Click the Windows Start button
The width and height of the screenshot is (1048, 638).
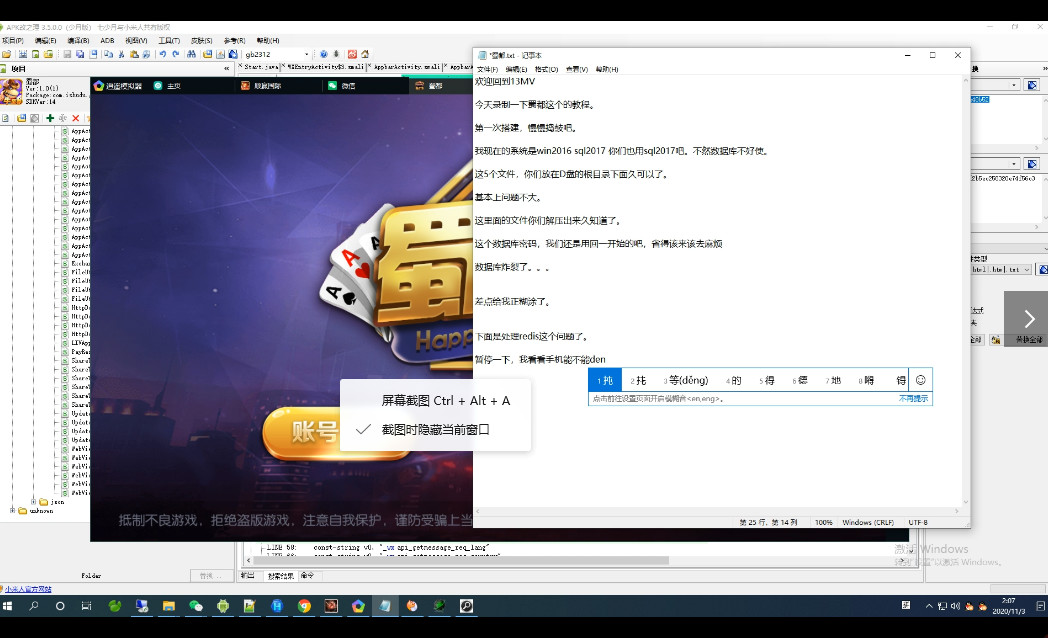(7, 606)
